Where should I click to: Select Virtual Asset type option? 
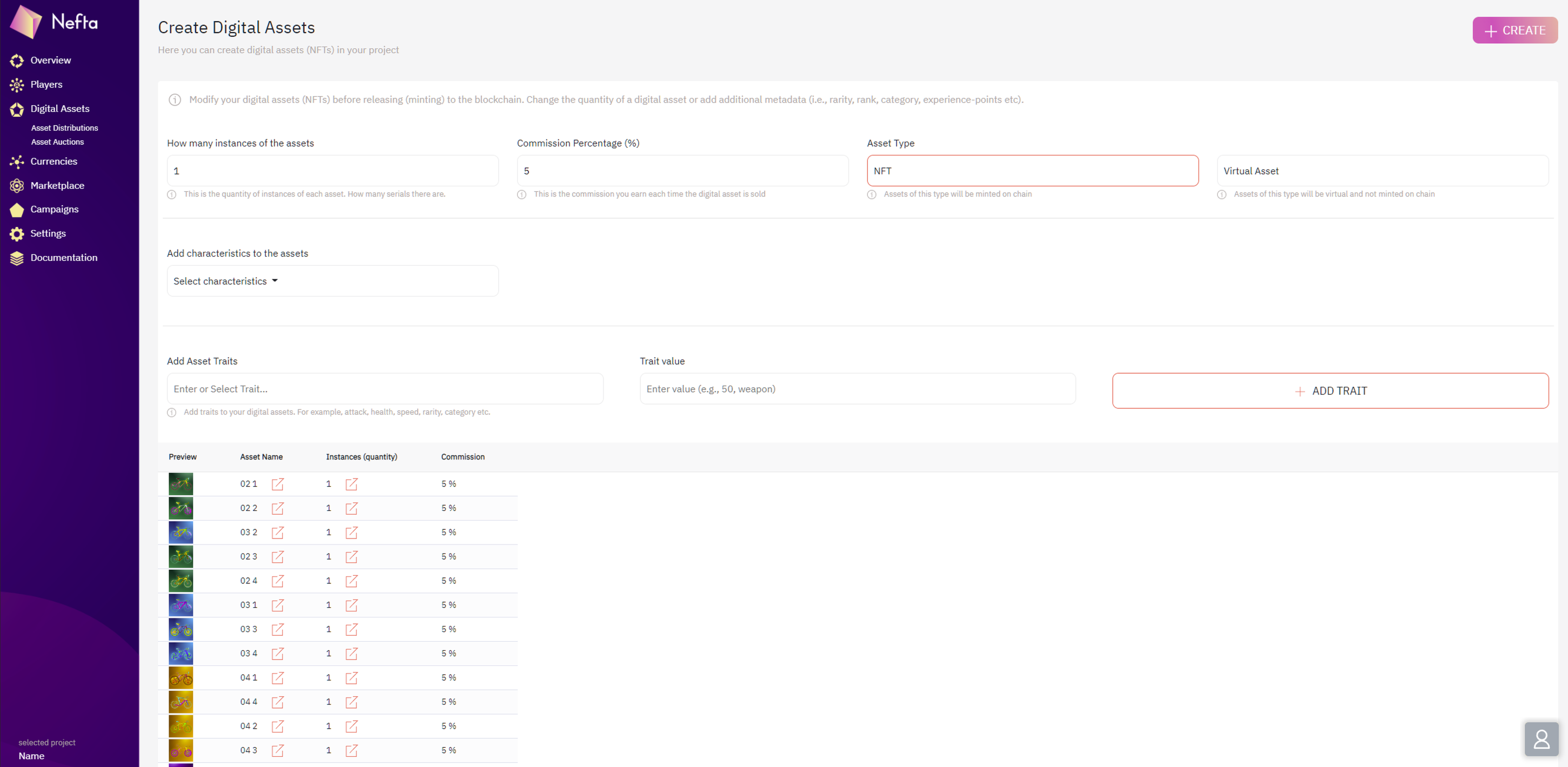[x=1382, y=171]
